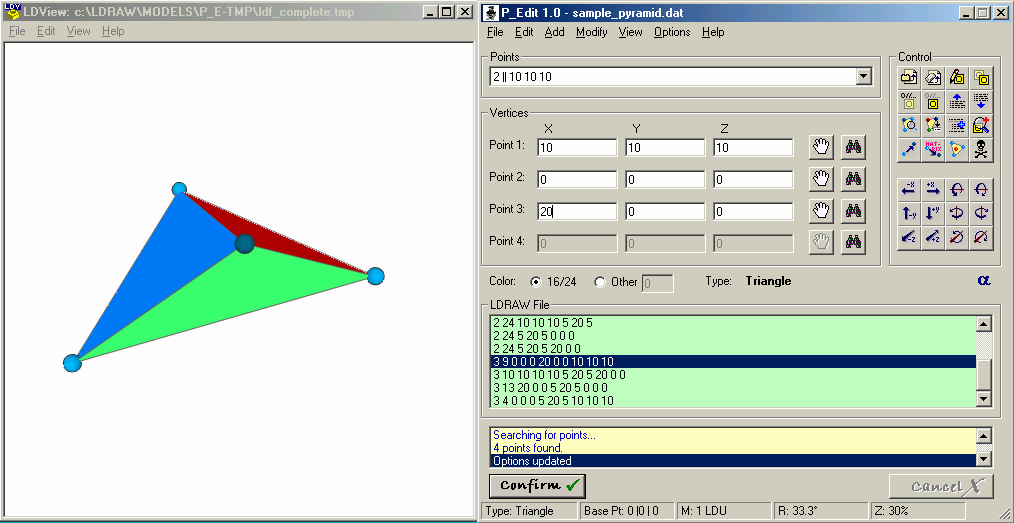The width and height of the screenshot is (1014, 523).
Task: Click the MATRIX transform icon
Action: pyautogui.click(x=933, y=150)
